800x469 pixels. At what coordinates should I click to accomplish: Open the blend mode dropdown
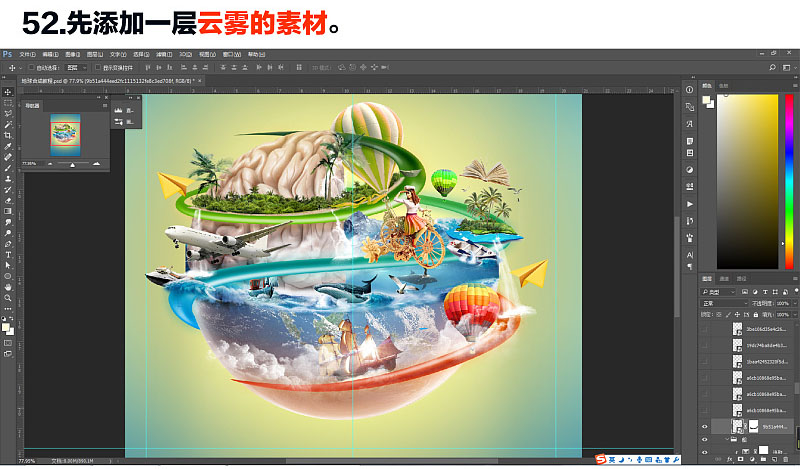724,303
